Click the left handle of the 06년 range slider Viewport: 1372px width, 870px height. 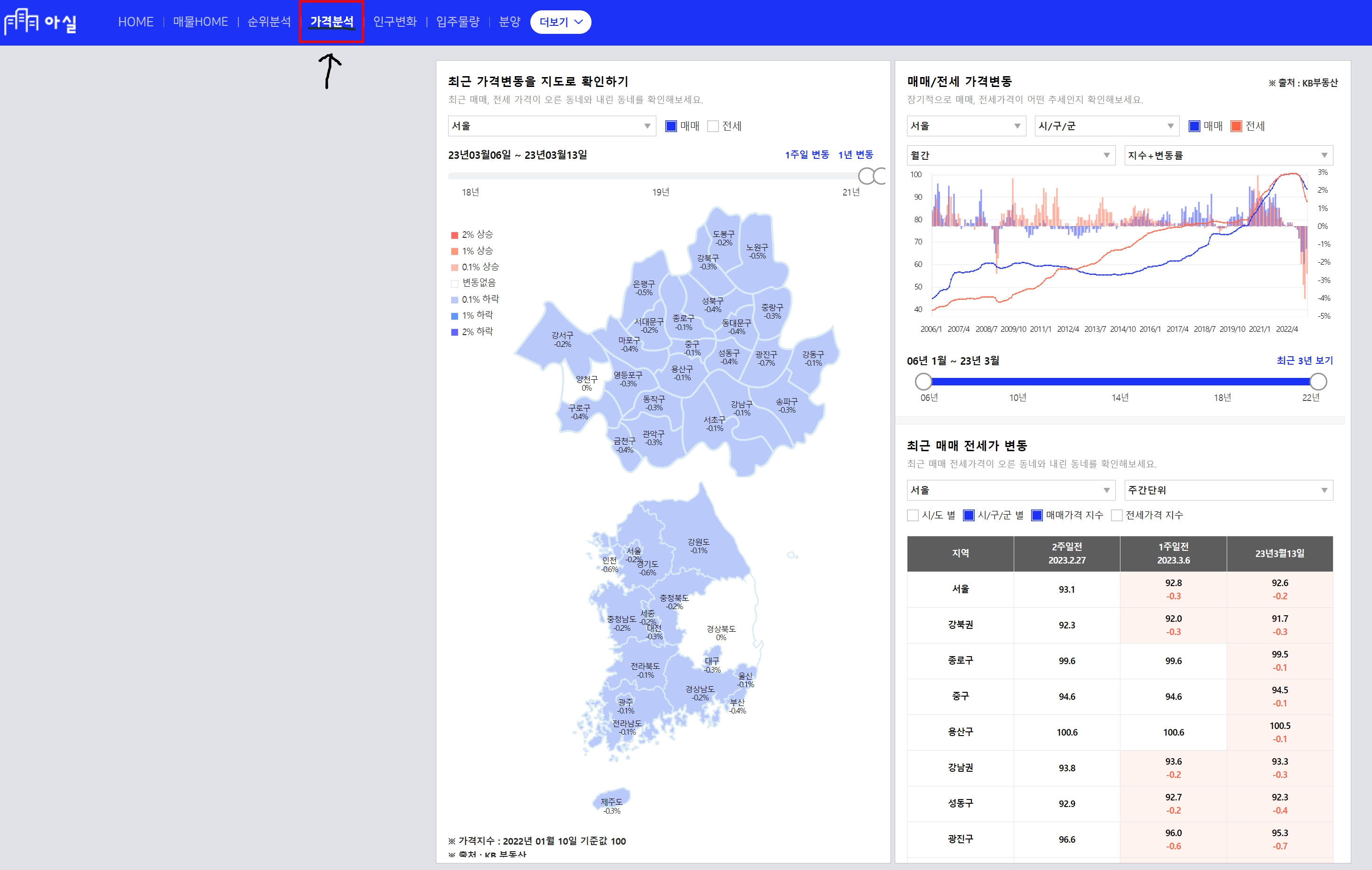point(923,381)
